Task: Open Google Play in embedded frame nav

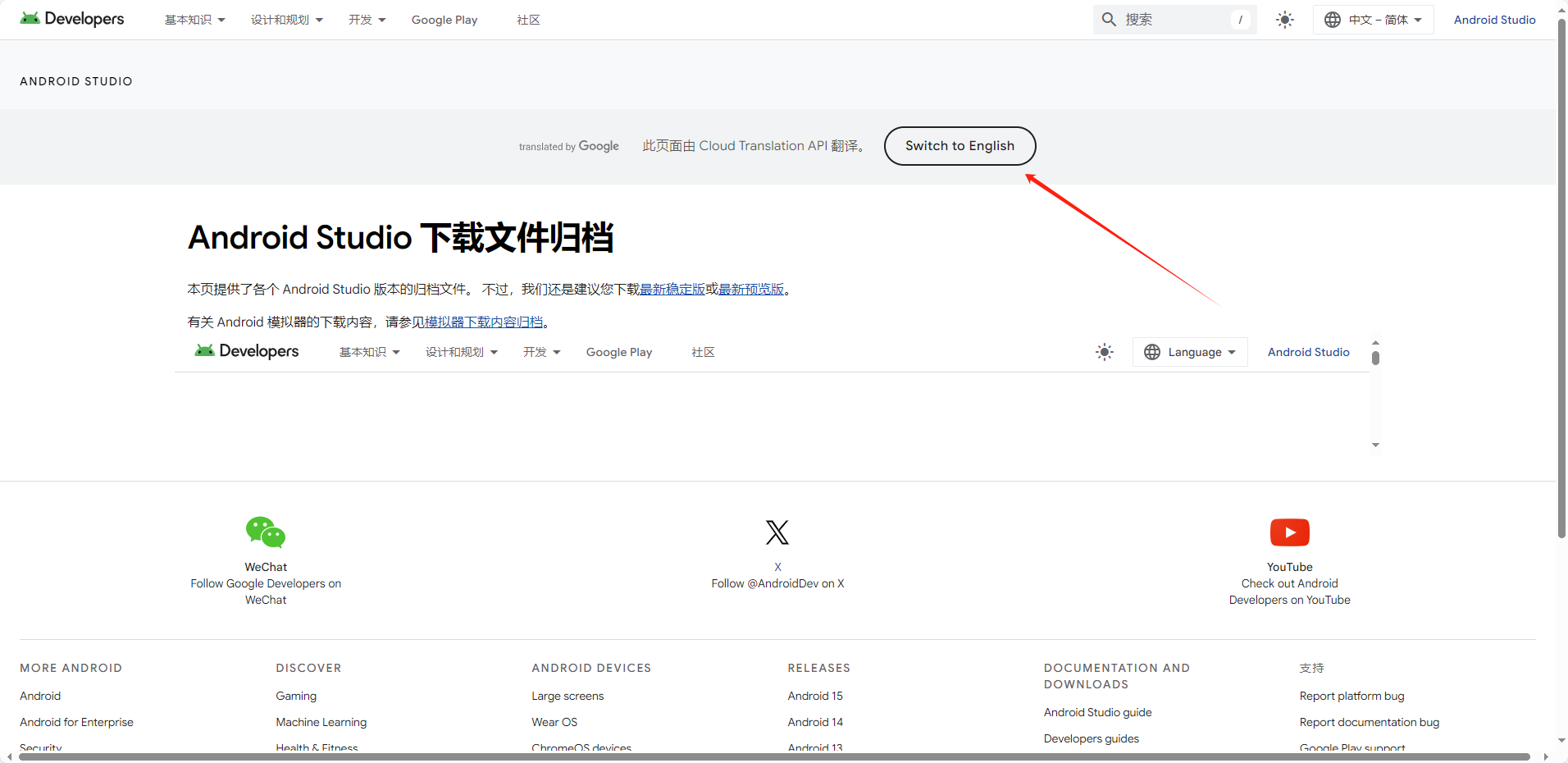Action: (619, 352)
